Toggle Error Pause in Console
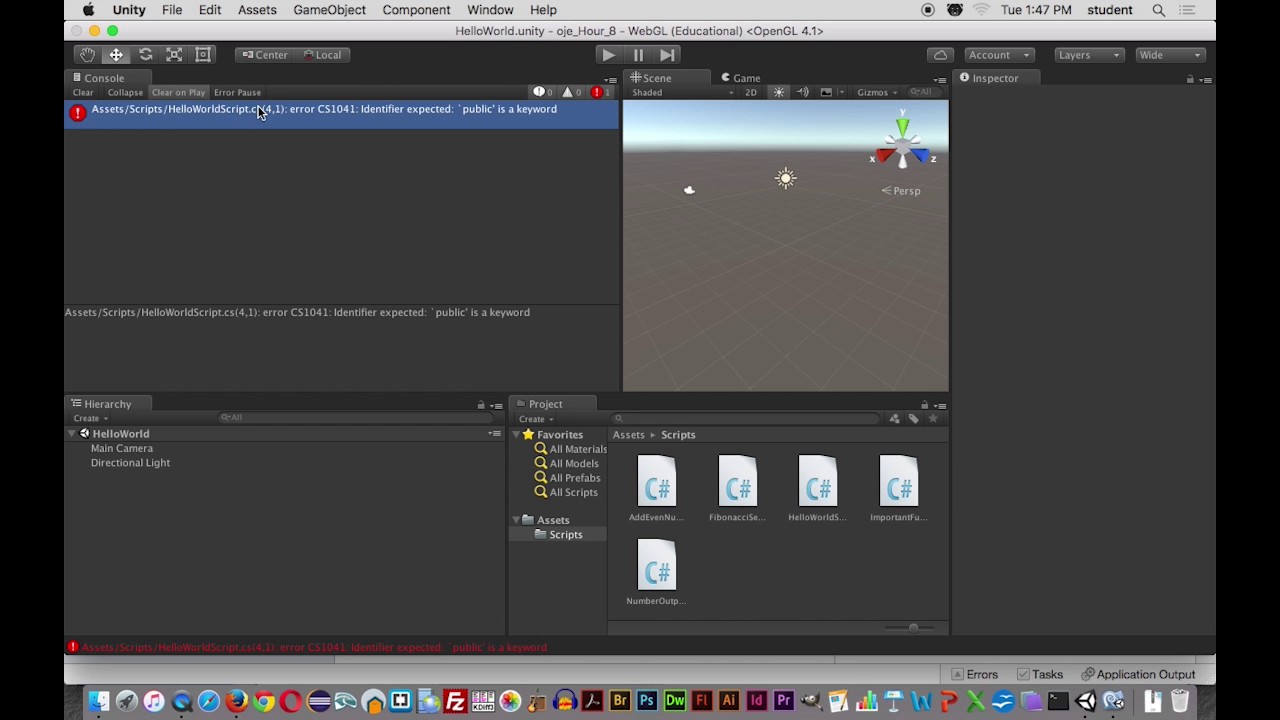Screen dimensions: 1280x720 [237, 92]
